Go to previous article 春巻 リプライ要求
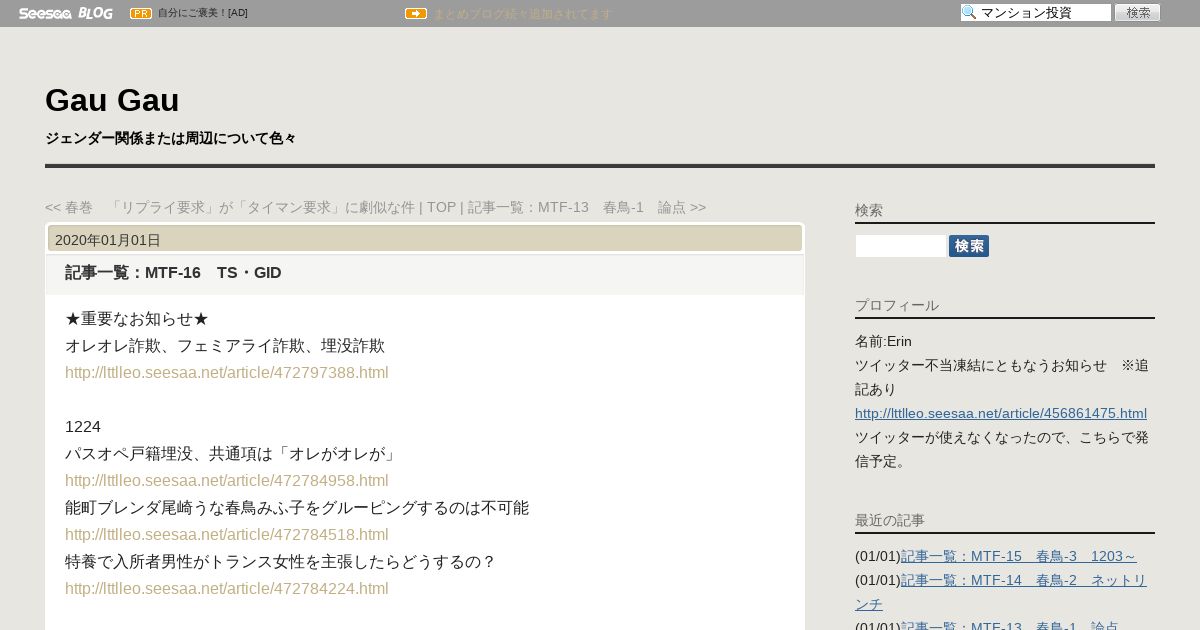The height and width of the screenshot is (630, 1200). pyautogui.click(x=230, y=207)
